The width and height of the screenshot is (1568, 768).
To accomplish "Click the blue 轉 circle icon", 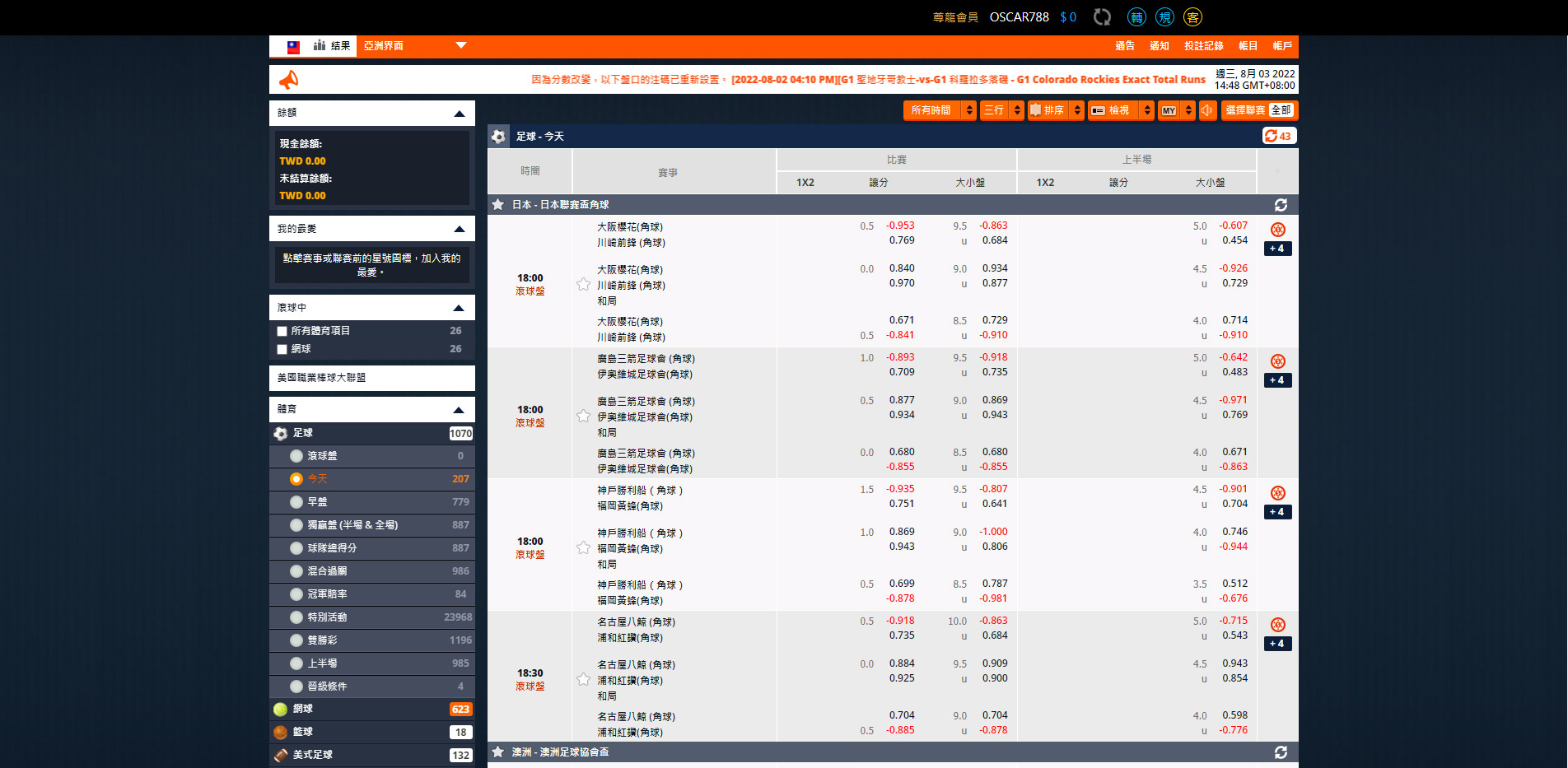I will [1136, 17].
